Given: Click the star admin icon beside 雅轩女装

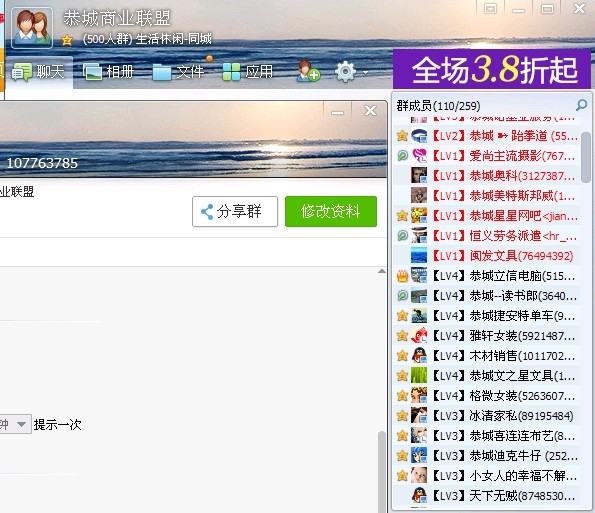Looking at the screenshot, I should (x=402, y=336).
